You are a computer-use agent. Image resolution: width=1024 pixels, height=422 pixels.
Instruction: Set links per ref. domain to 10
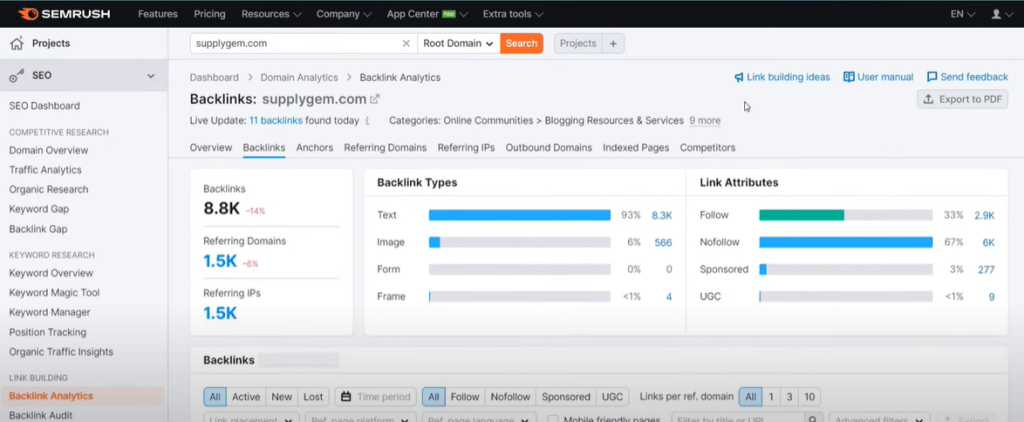[x=809, y=397]
